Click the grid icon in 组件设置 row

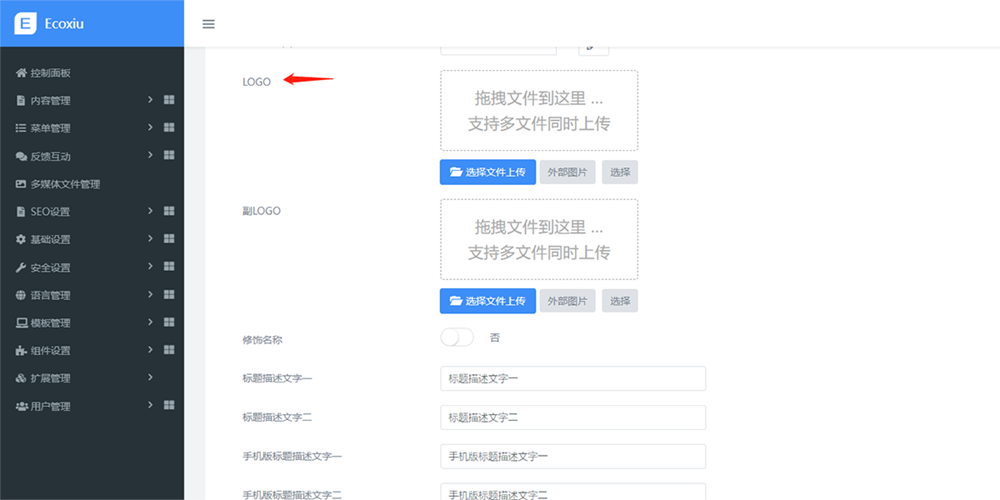click(169, 349)
